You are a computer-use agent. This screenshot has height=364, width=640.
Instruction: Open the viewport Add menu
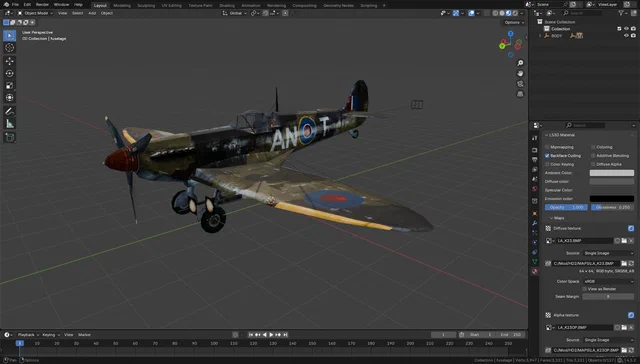(x=92, y=13)
